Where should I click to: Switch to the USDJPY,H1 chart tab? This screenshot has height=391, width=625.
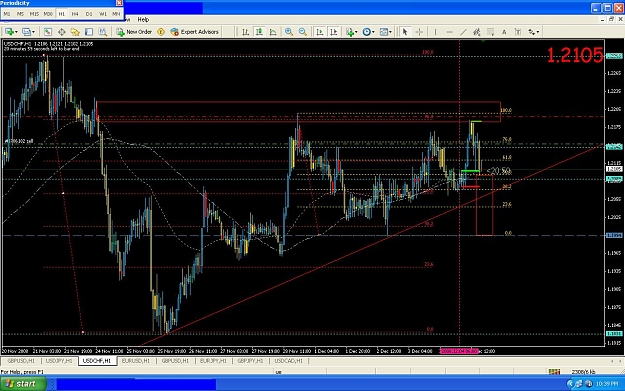(59, 361)
